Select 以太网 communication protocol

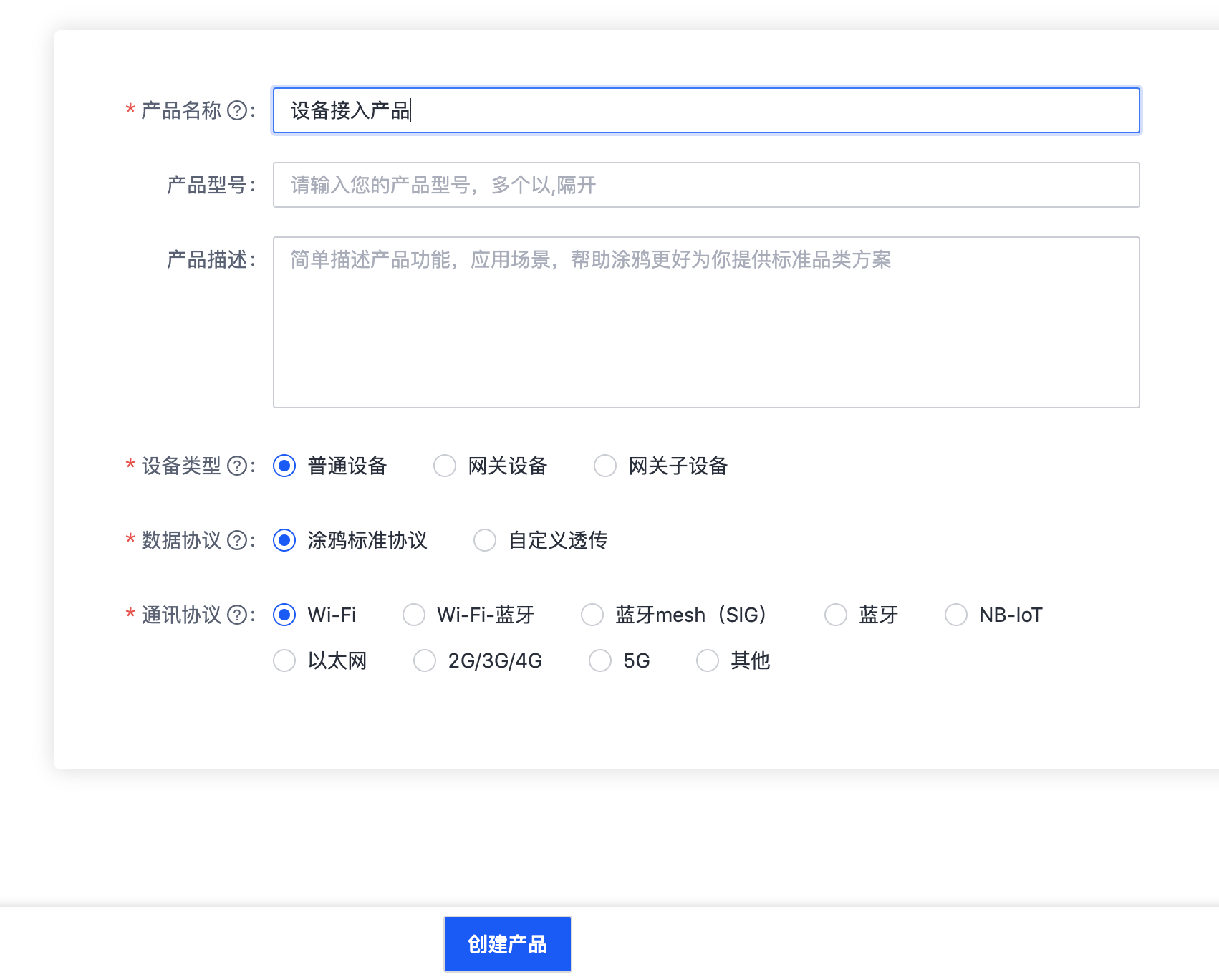284,660
